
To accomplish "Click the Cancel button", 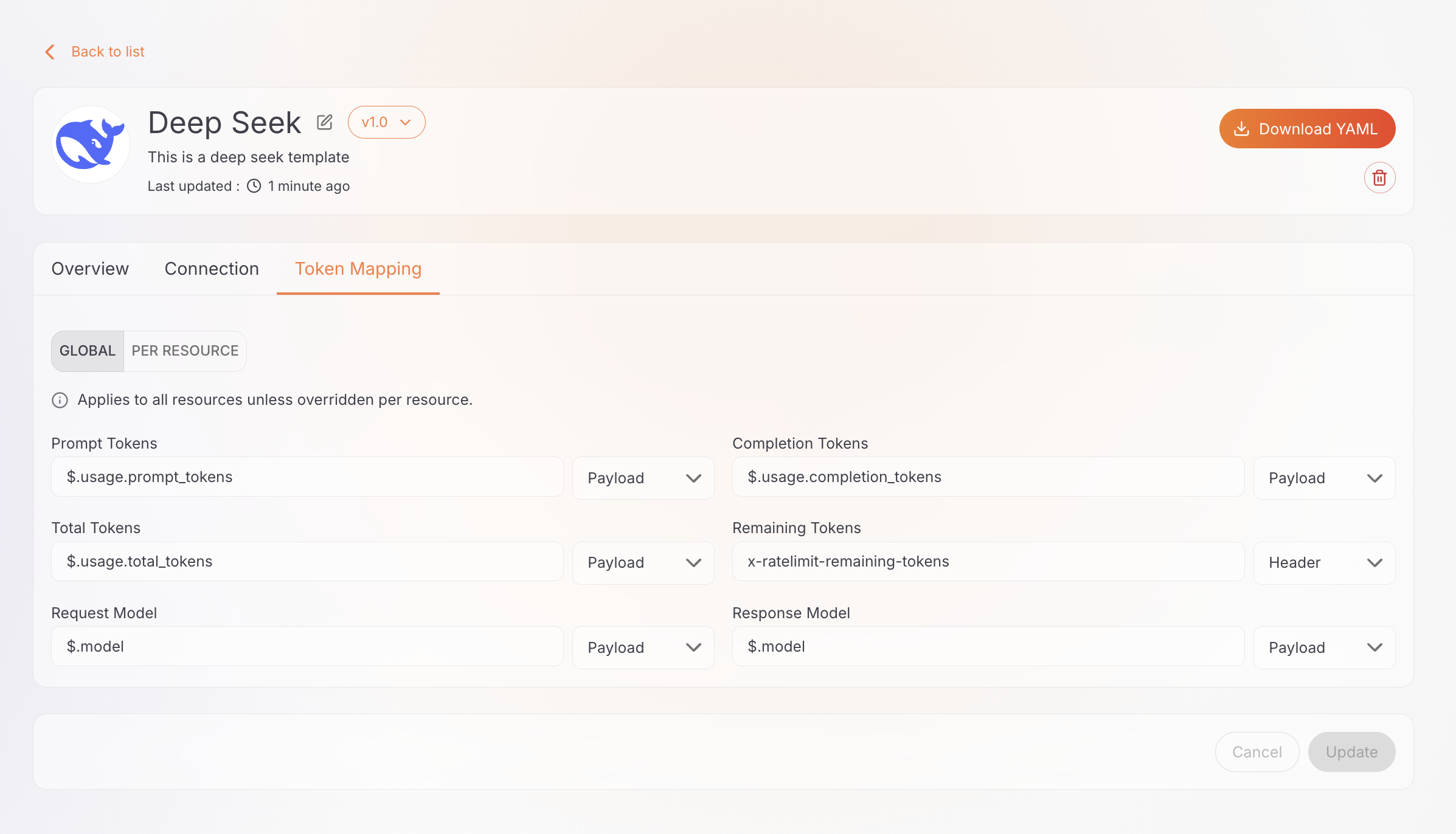I will point(1257,752).
